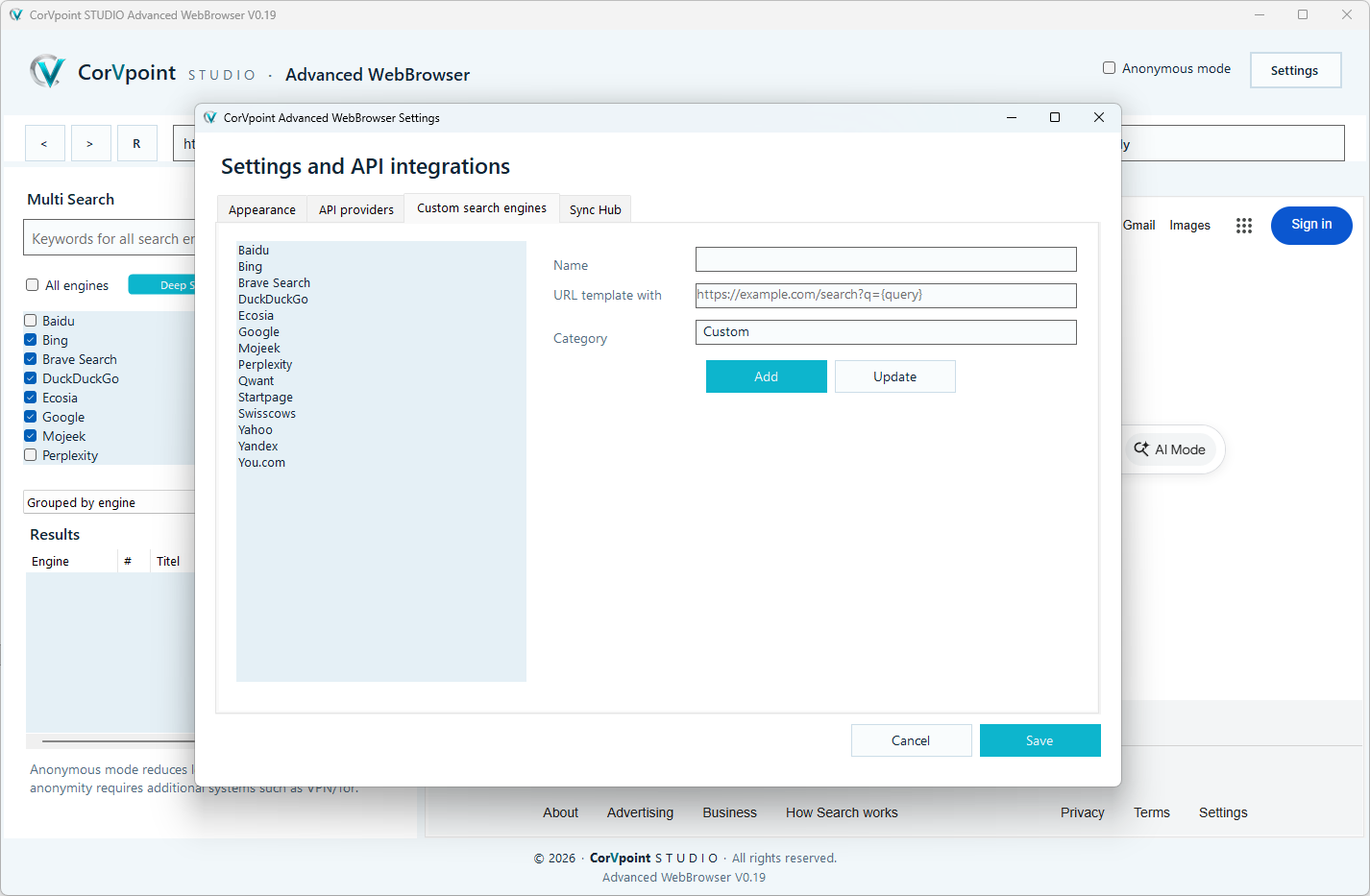This screenshot has height=896, width=1370.
Task: Open the Gmail link
Action: pyautogui.click(x=1138, y=225)
